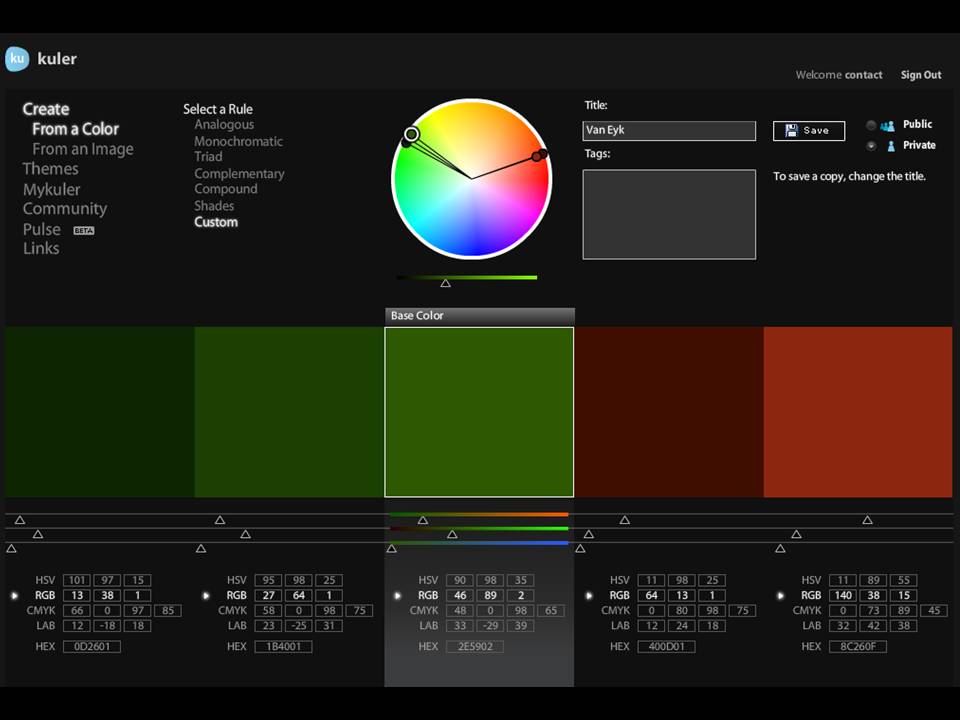The width and height of the screenshot is (960, 720).
Task: Click the RGB arrow icon for color 8C260F
Action: pyautogui.click(x=781, y=595)
